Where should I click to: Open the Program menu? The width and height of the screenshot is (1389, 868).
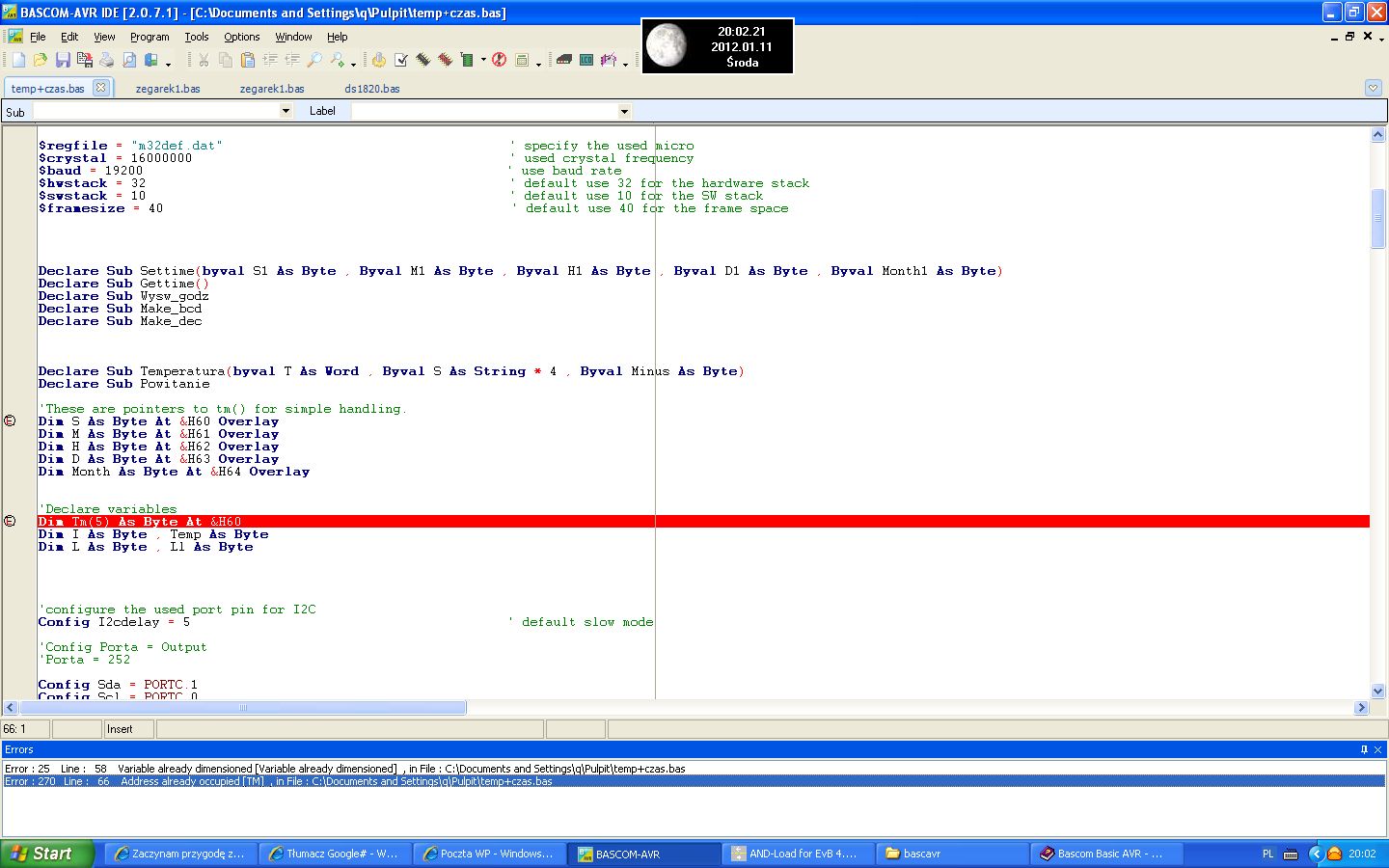click(x=150, y=37)
